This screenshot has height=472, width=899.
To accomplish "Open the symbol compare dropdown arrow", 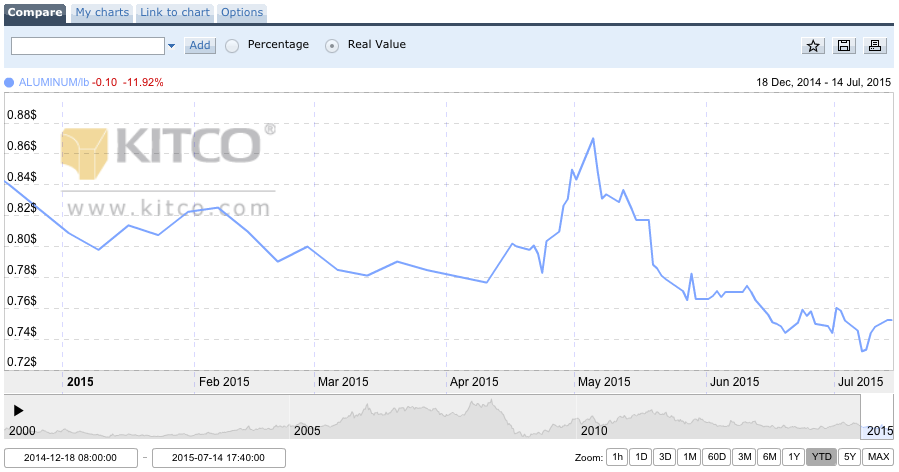I will pos(171,46).
